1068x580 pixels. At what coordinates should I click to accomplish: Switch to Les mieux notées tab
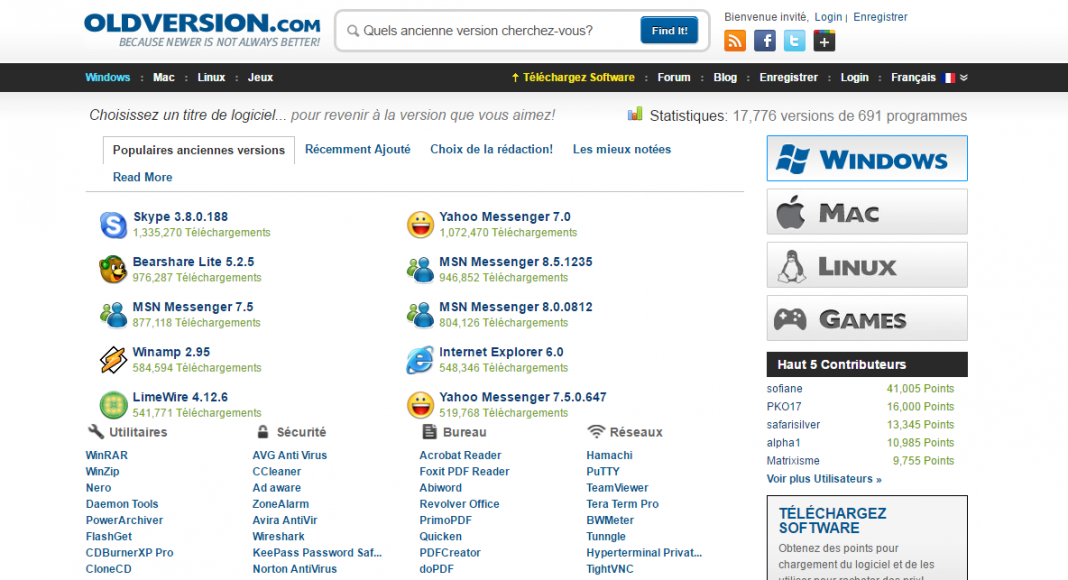coord(622,149)
